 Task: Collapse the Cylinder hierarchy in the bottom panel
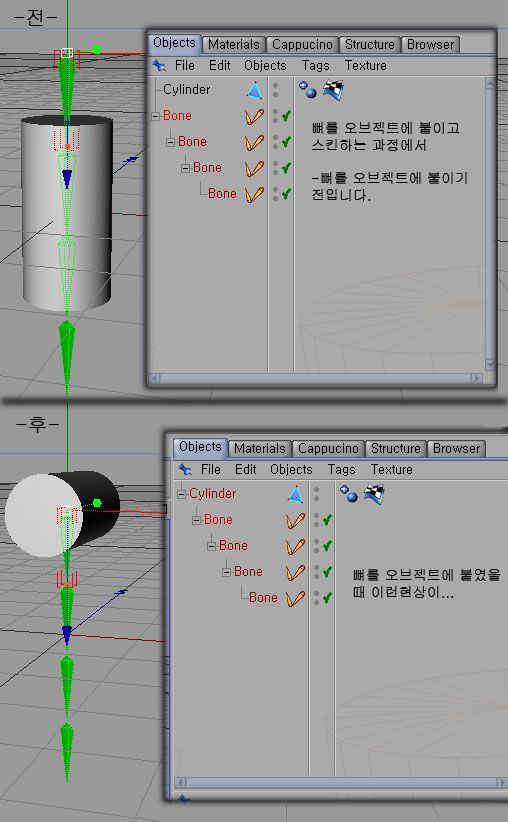coord(181,494)
